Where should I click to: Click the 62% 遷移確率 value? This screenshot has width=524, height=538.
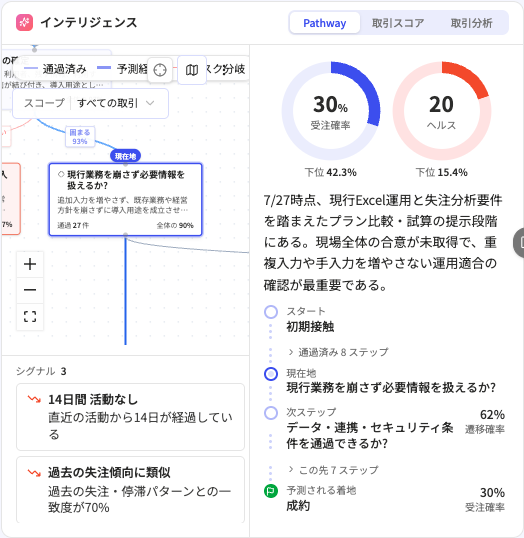click(x=485, y=421)
